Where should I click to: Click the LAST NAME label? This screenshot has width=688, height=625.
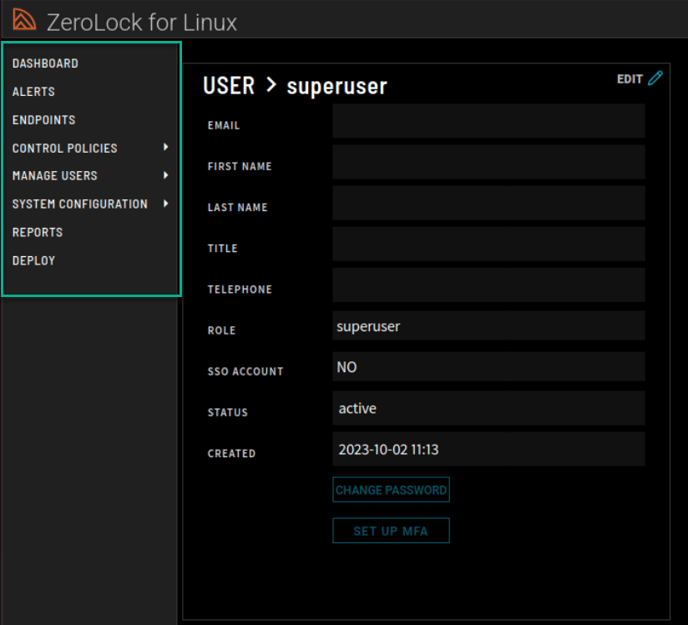point(237,207)
